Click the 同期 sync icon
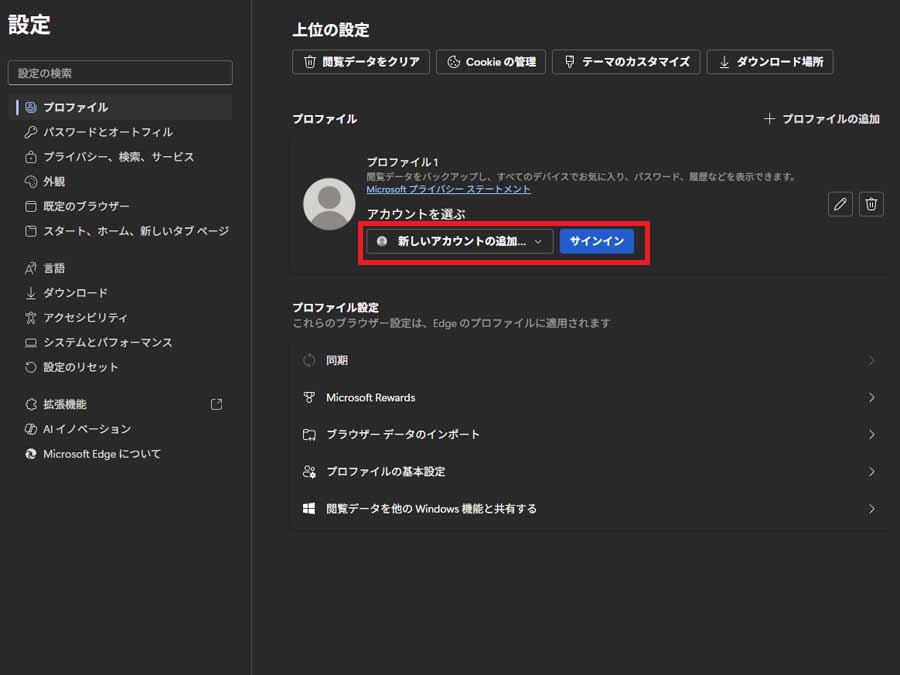 (309, 360)
